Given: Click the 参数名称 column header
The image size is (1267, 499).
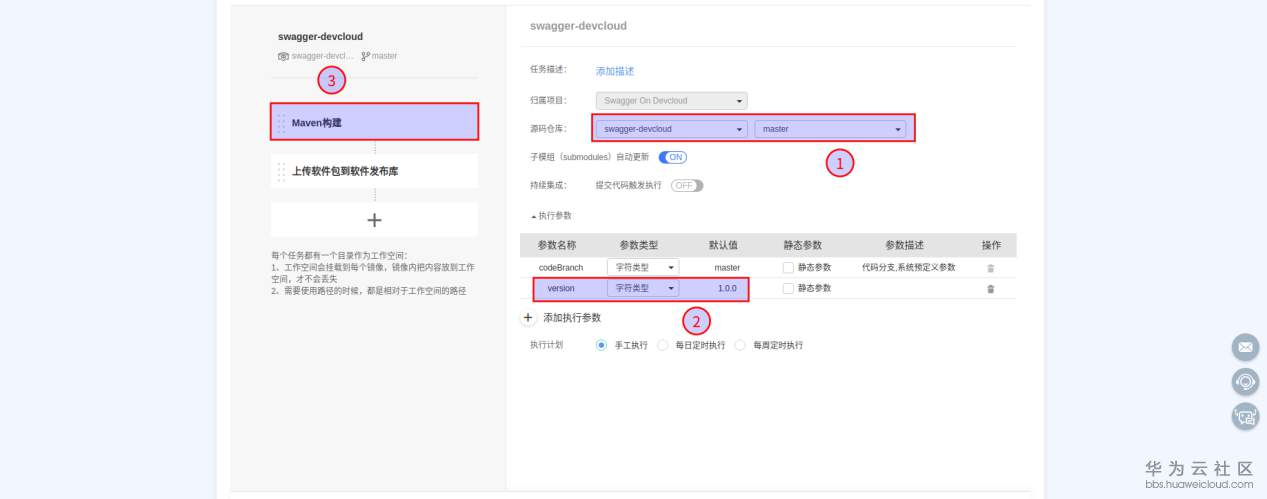Looking at the screenshot, I should [557, 245].
